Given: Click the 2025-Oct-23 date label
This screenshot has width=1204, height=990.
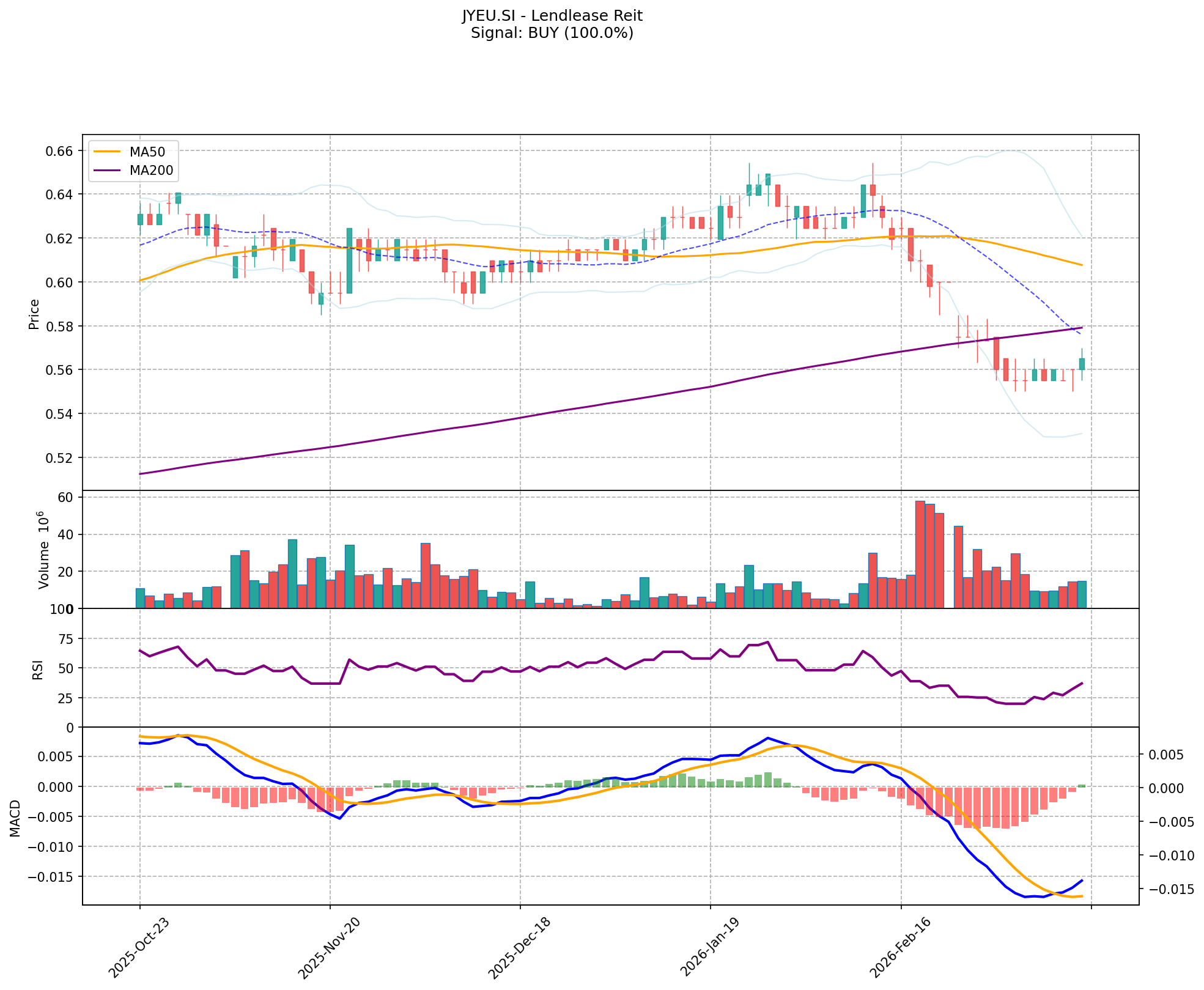Looking at the screenshot, I should click(x=139, y=947).
